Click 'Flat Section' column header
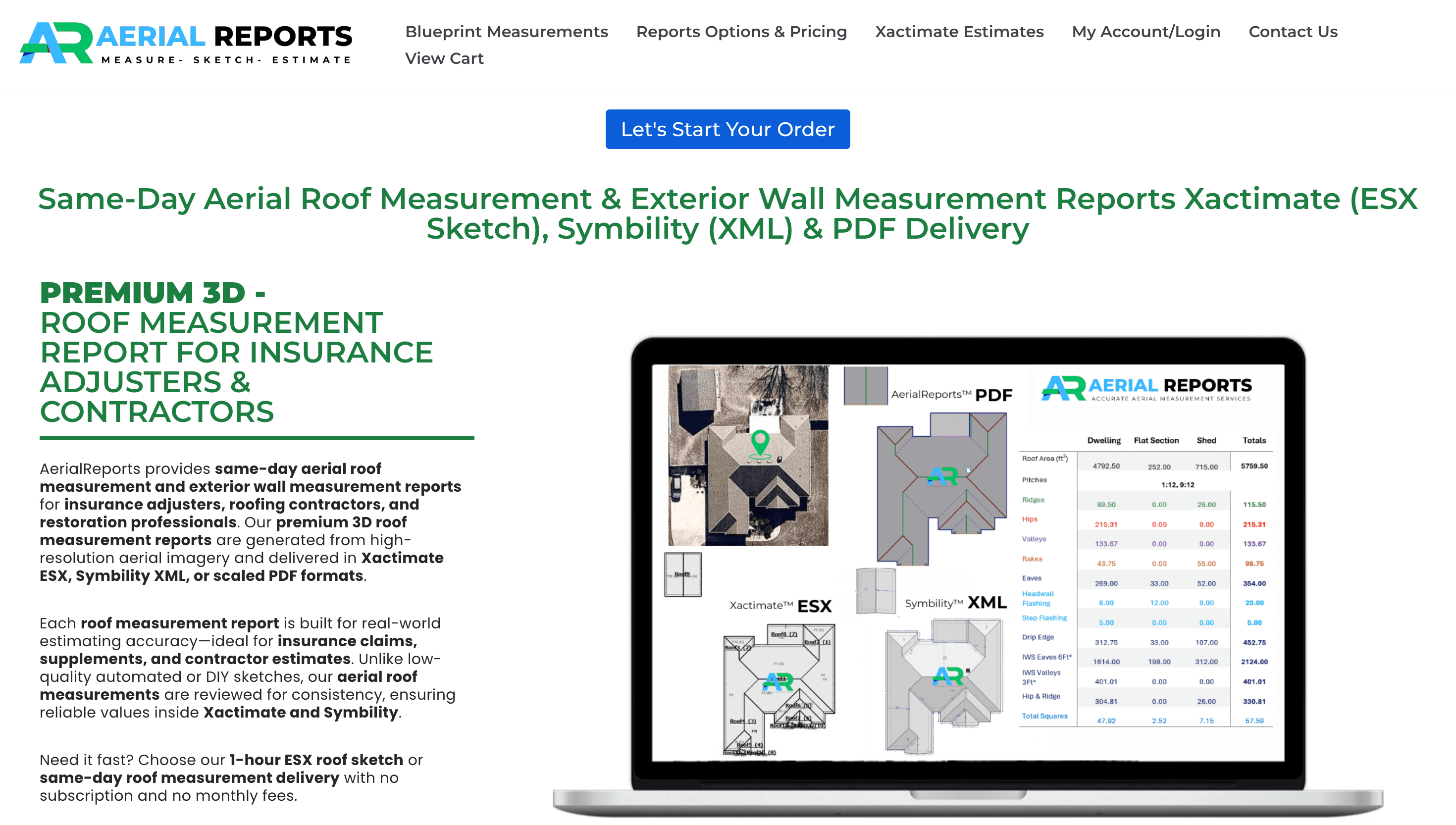Viewport: 1456px width, 825px height. (1156, 440)
